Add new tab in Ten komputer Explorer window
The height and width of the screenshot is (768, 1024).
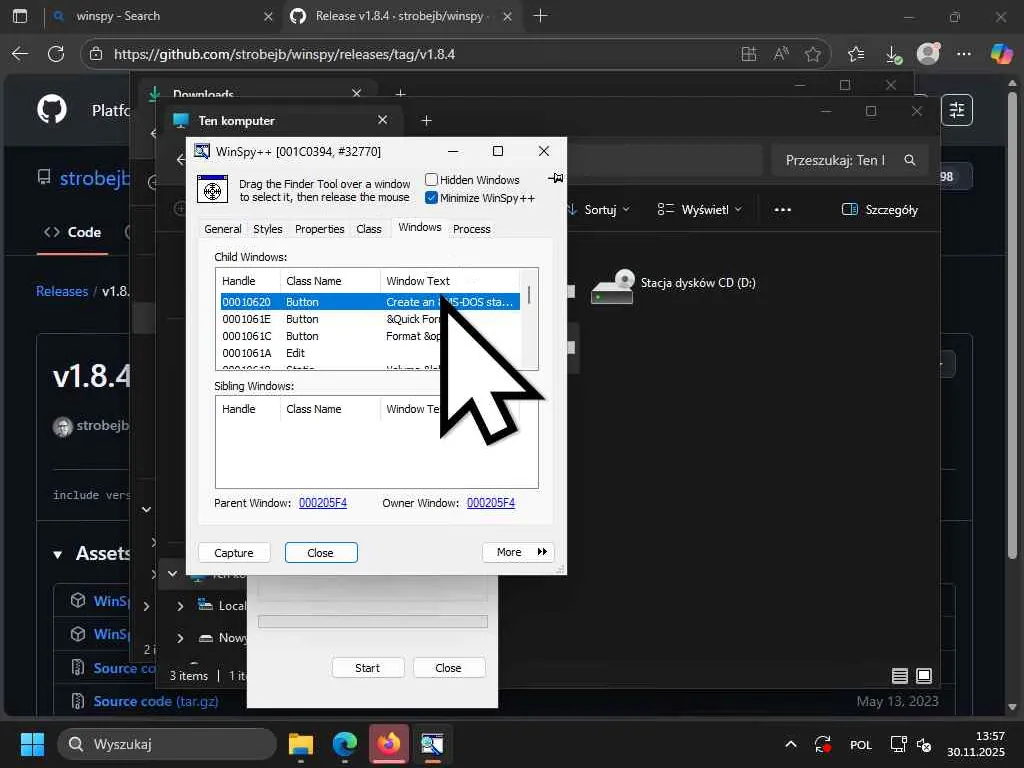pos(426,120)
